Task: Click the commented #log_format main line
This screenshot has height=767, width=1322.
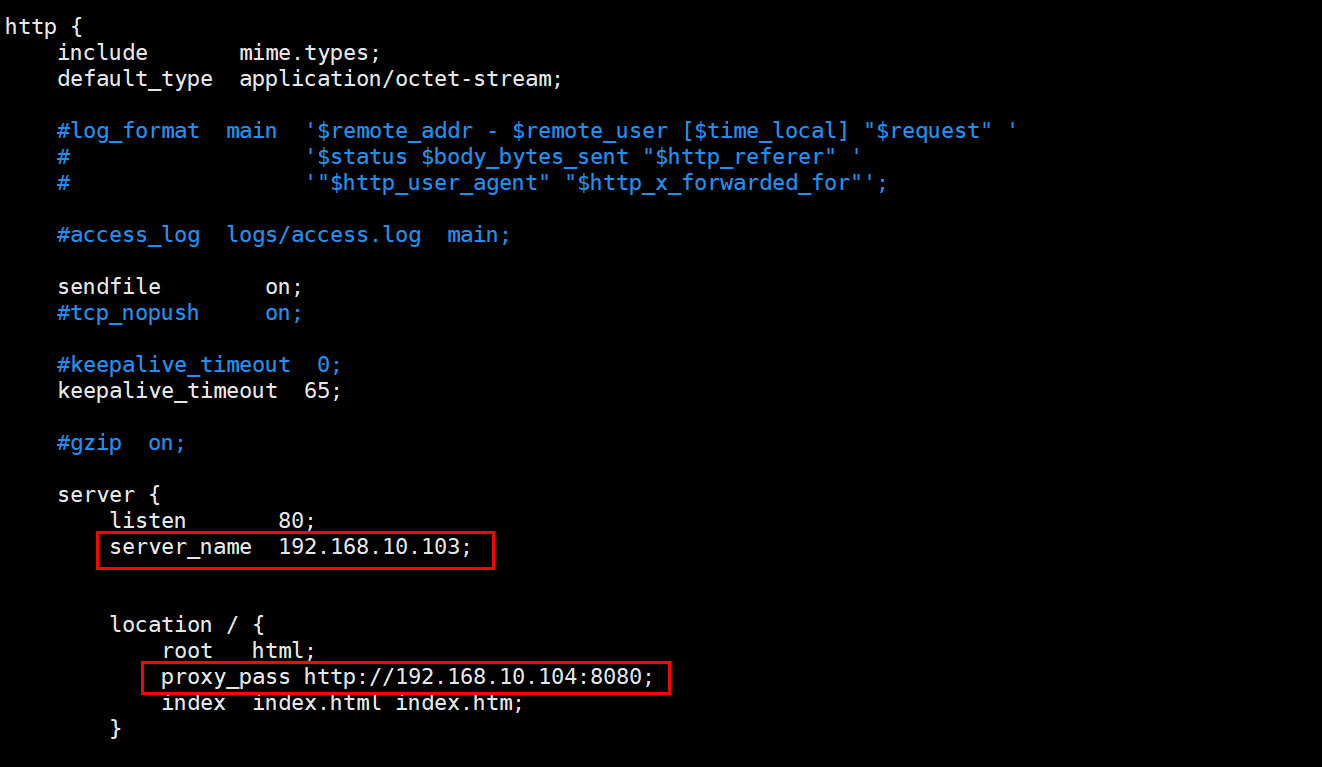Action: tap(537, 131)
